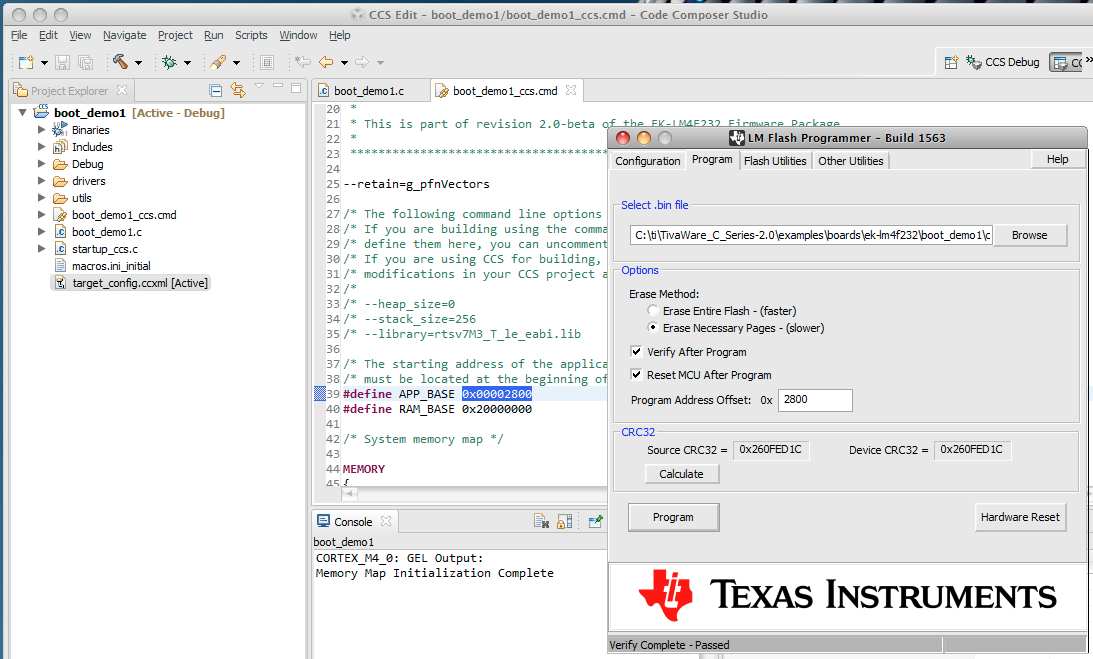Toggle the Verify After Program checkbox
Image resolution: width=1093 pixels, height=659 pixels.
pos(636,351)
